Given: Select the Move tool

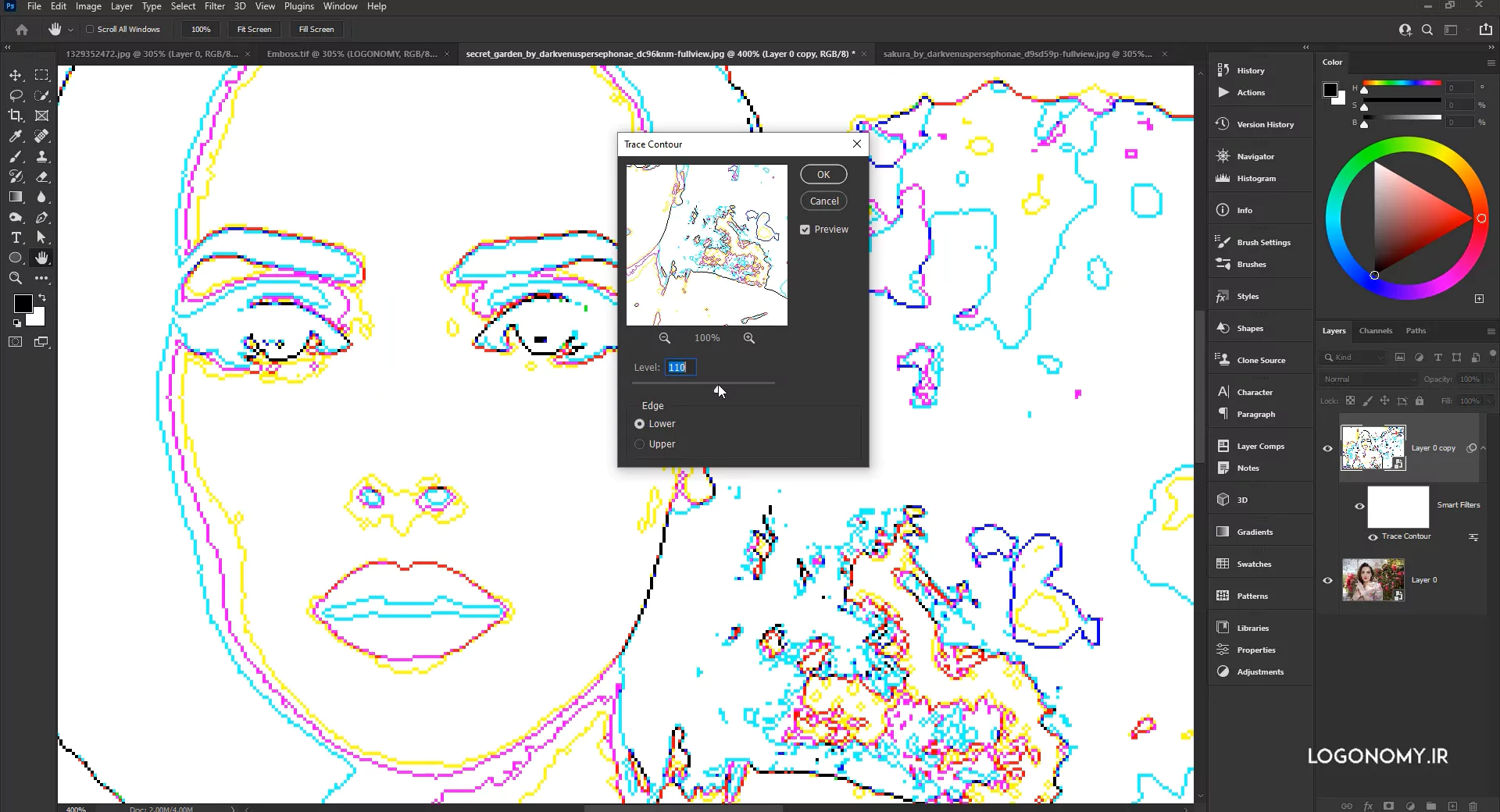Looking at the screenshot, I should (x=16, y=75).
